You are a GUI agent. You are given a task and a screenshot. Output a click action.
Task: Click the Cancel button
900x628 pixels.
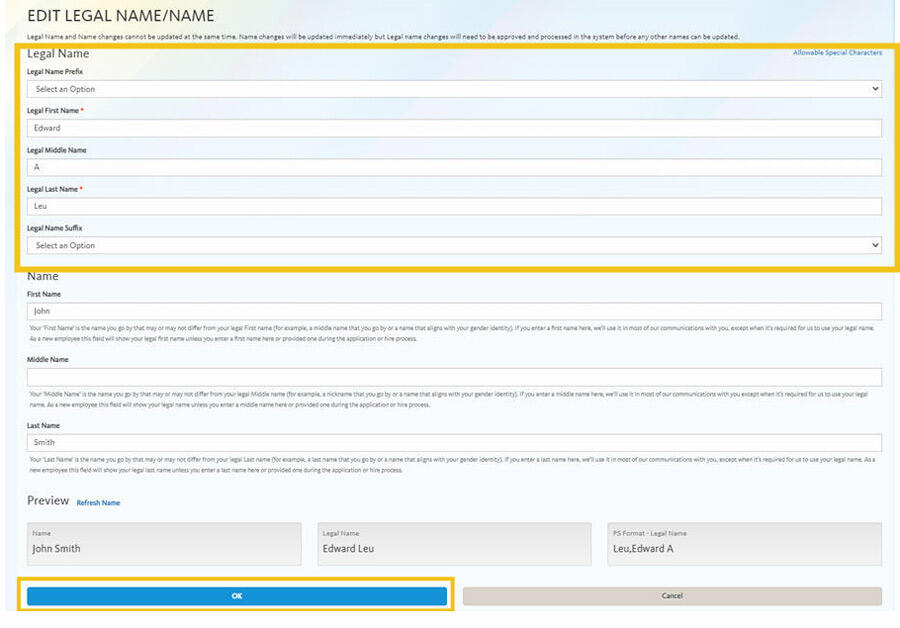pos(672,595)
